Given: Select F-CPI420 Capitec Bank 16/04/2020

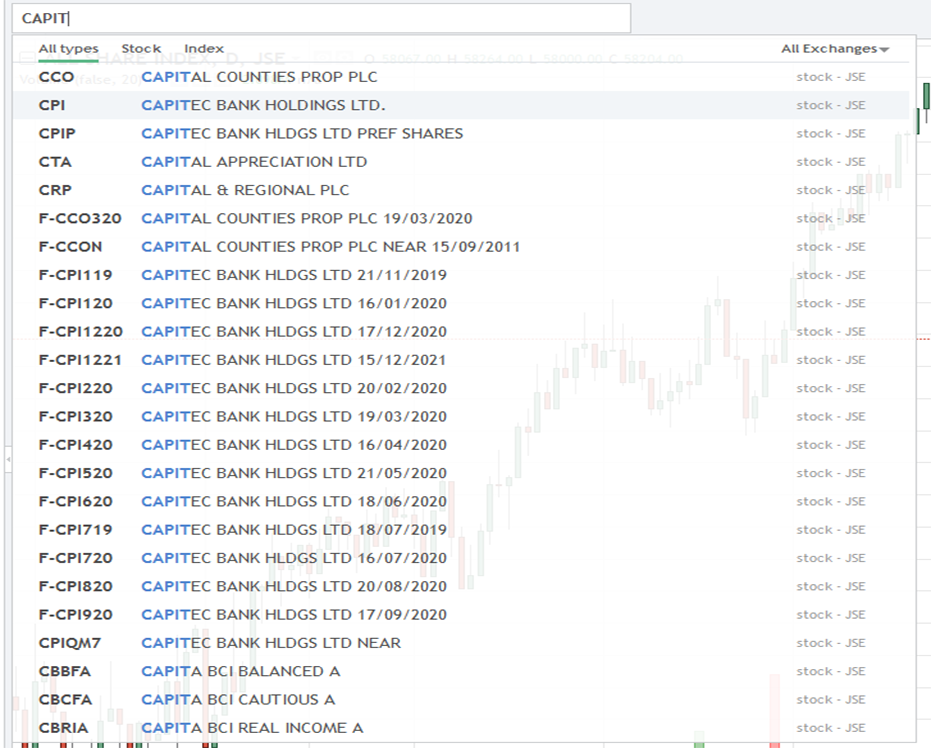Looking at the screenshot, I should coord(461,445).
